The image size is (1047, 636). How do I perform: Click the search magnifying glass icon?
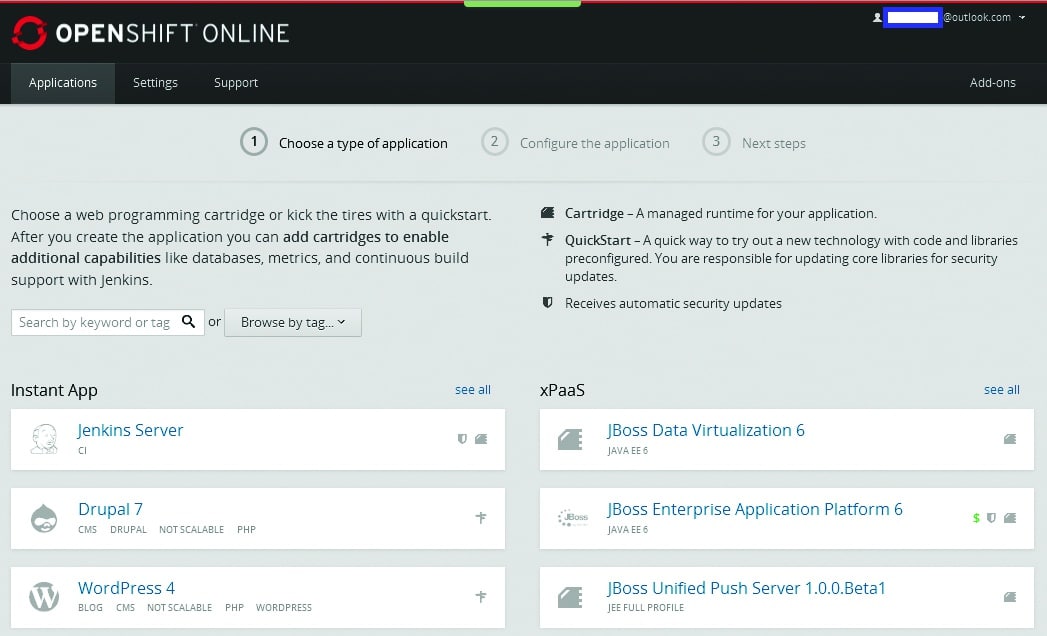[189, 322]
